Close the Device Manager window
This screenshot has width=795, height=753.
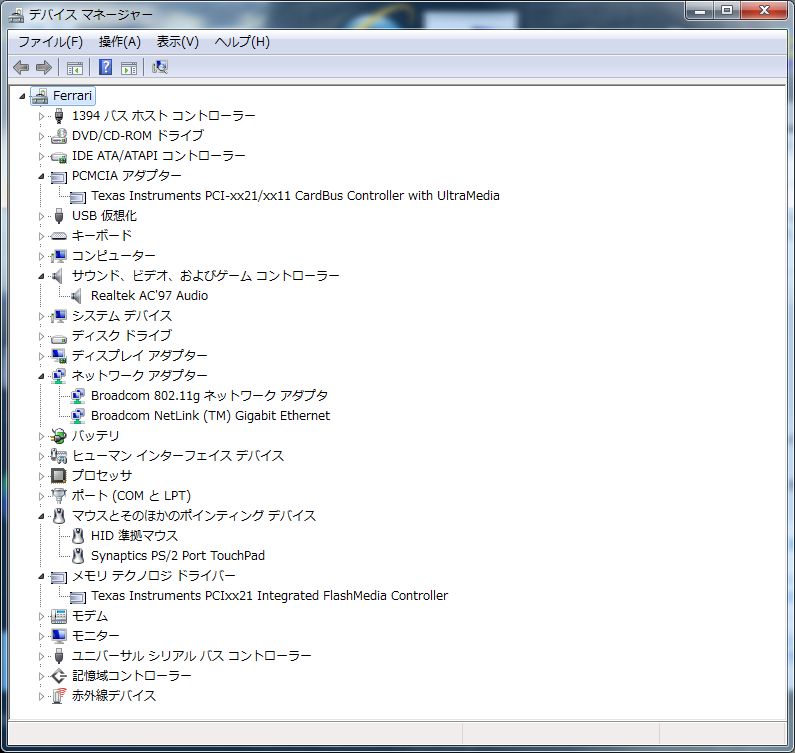(764, 11)
